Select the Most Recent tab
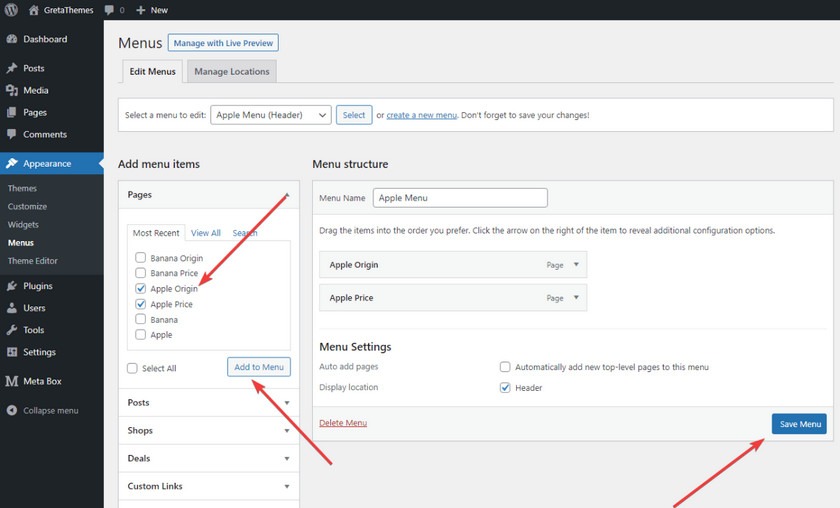 (156, 233)
